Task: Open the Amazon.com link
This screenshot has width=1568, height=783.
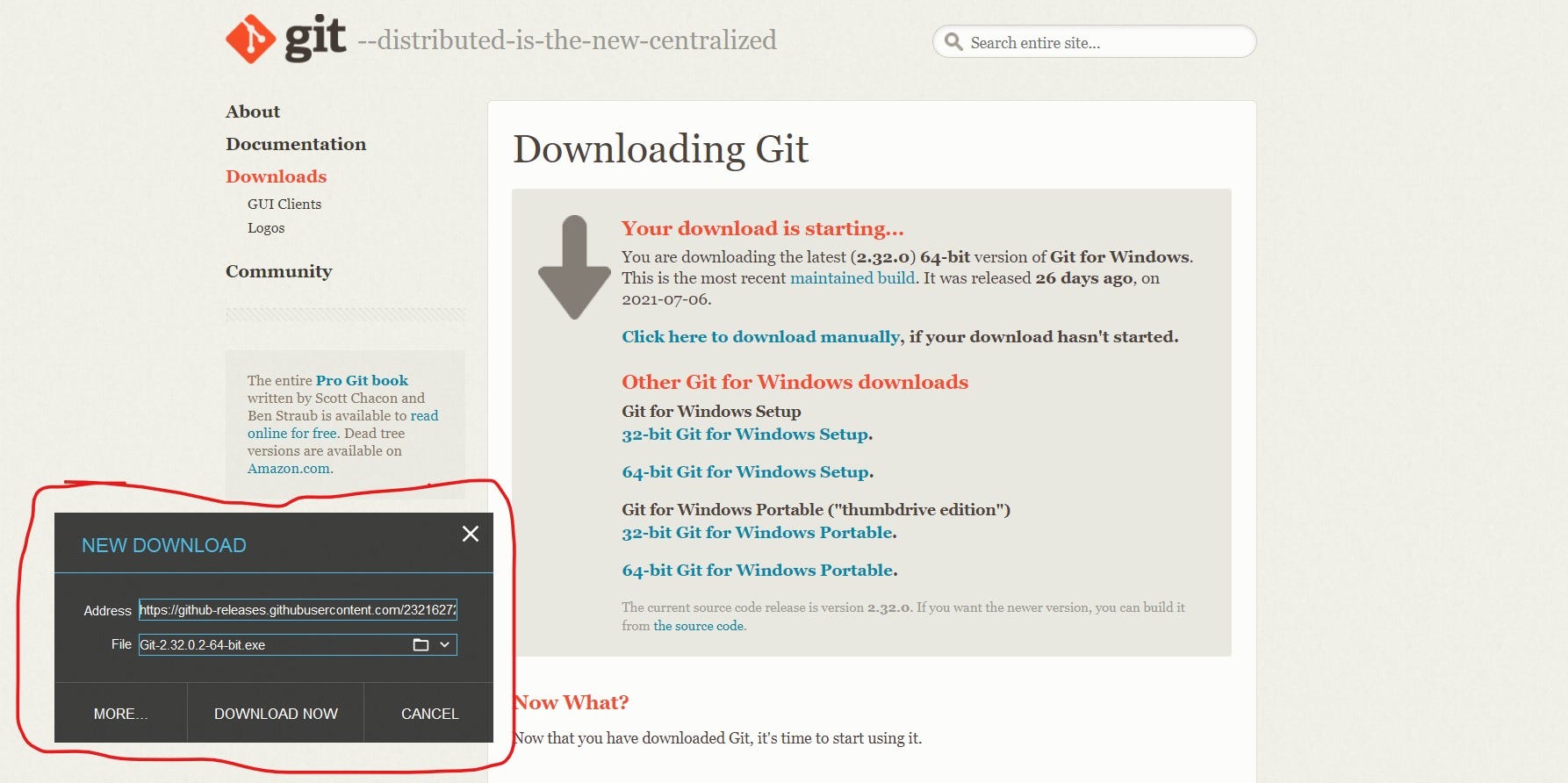Action: click(289, 468)
